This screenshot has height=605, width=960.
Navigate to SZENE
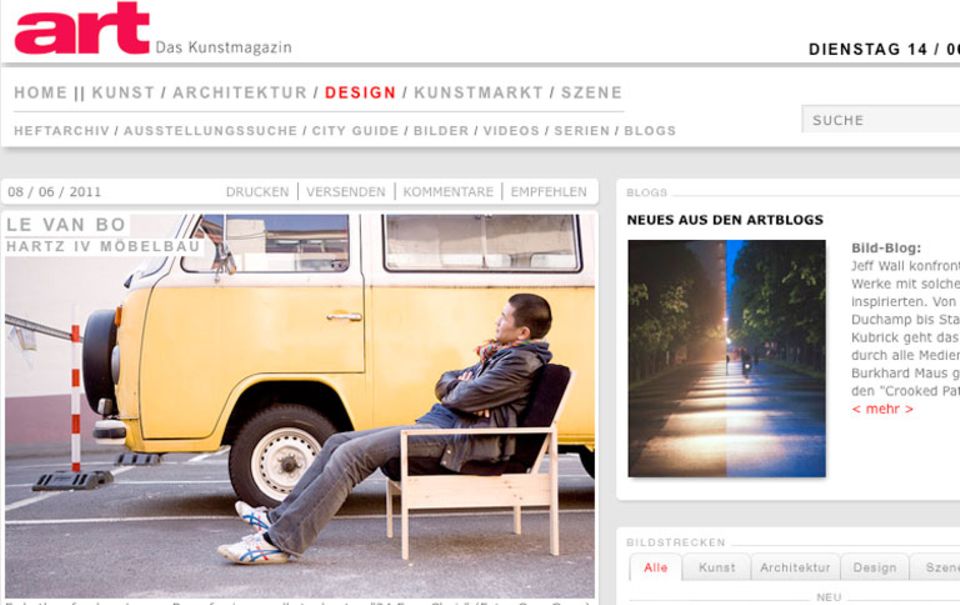tap(591, 92)
